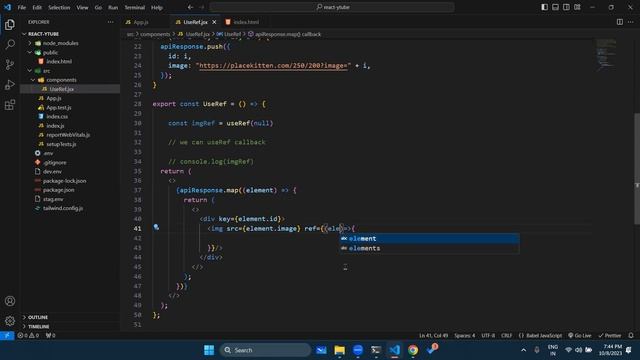Click errors and warnings count in status bar

pyautogui.click(x=28, y=336)
